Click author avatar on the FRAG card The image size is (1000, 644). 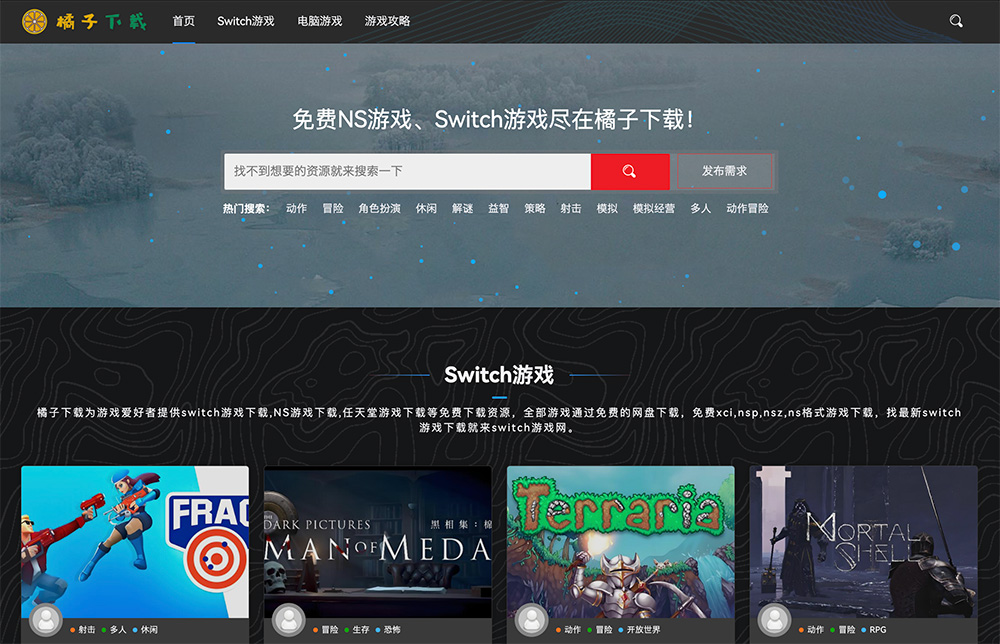(46, 619)
